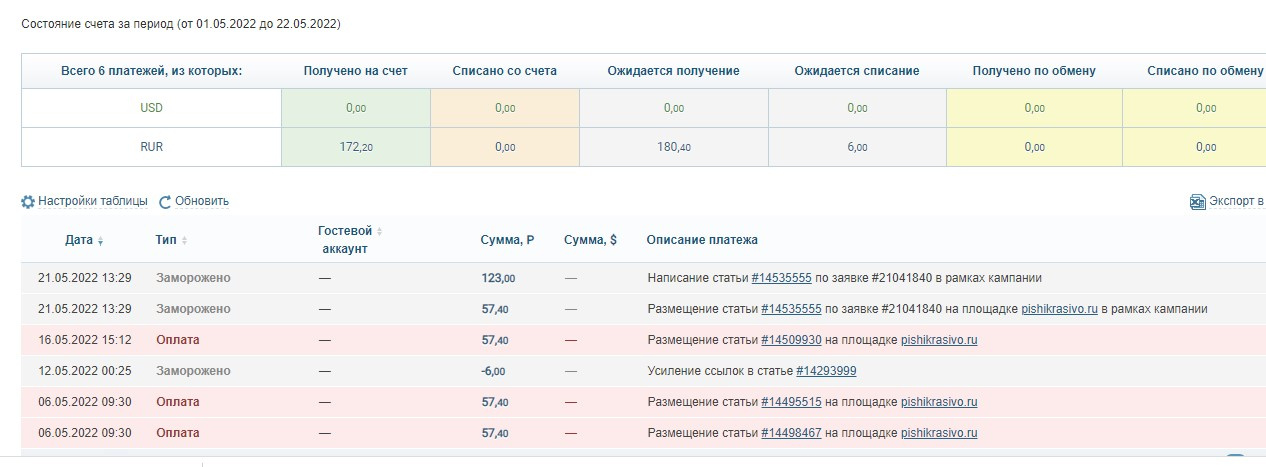Open pishikrasivo.ru link in 16.05.2022 row
The image size is (1266, 467).
pyautogui.click(x=938, y=340)
